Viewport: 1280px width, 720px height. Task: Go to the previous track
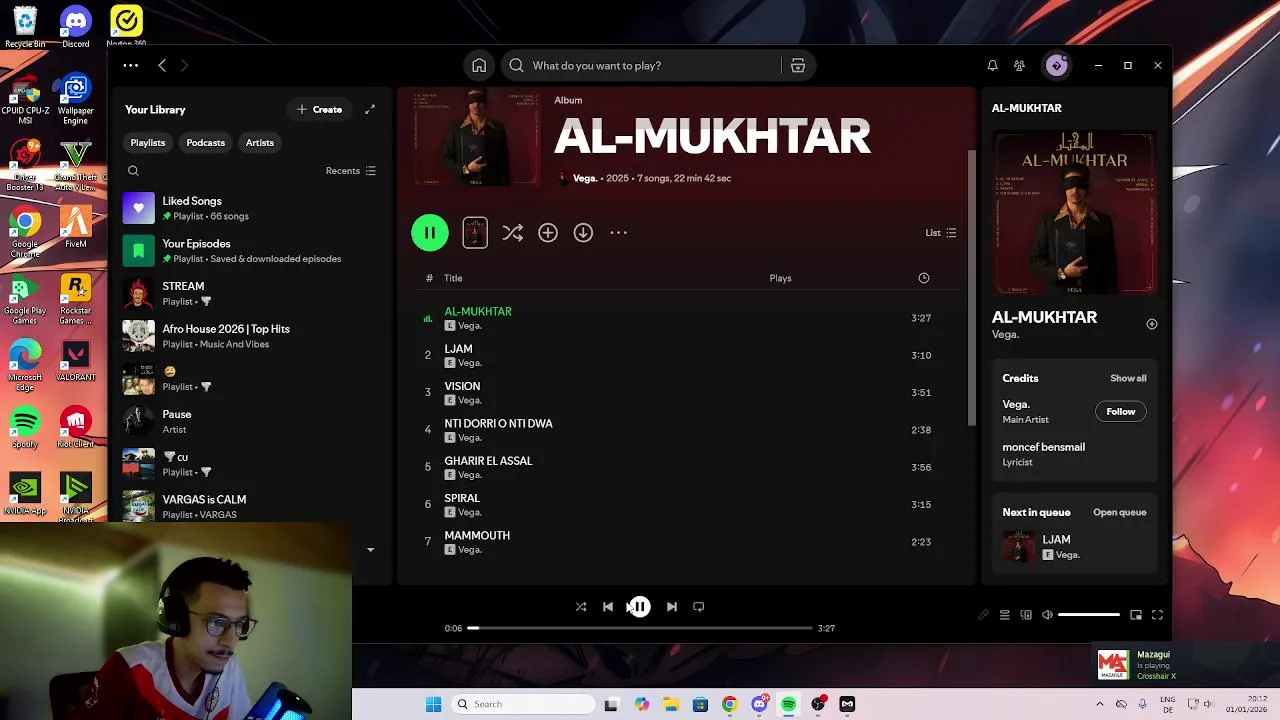tap(607, 606)
